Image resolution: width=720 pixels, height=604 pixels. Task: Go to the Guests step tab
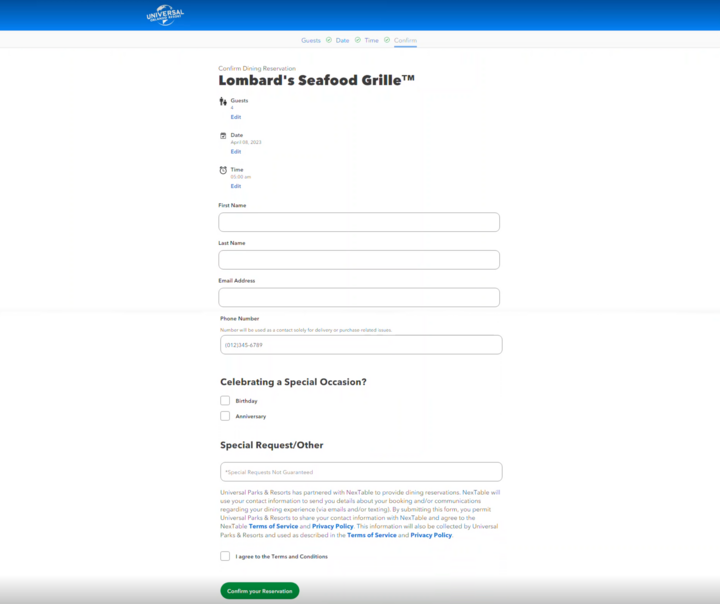coord(311,40)
